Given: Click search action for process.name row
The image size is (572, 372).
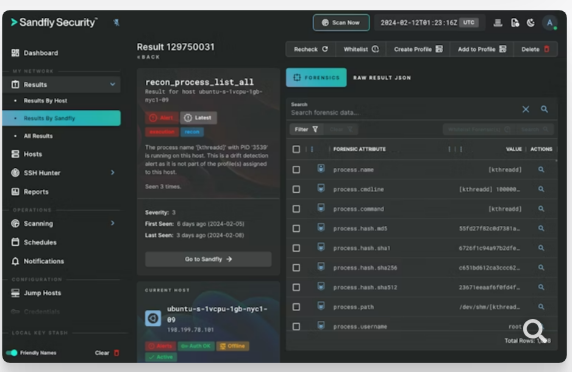Looking at the screenshot, I should point(541,170).
